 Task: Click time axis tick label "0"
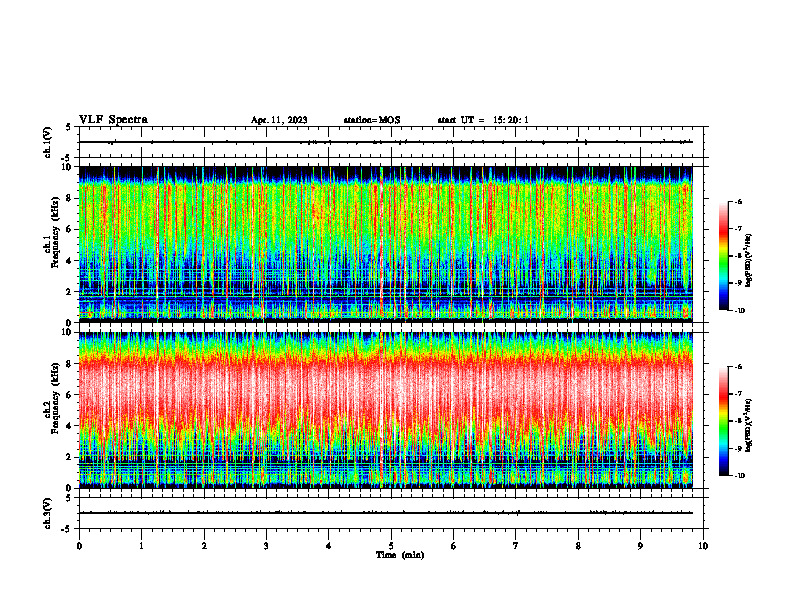pyautogui.click(x=79, y=546)
